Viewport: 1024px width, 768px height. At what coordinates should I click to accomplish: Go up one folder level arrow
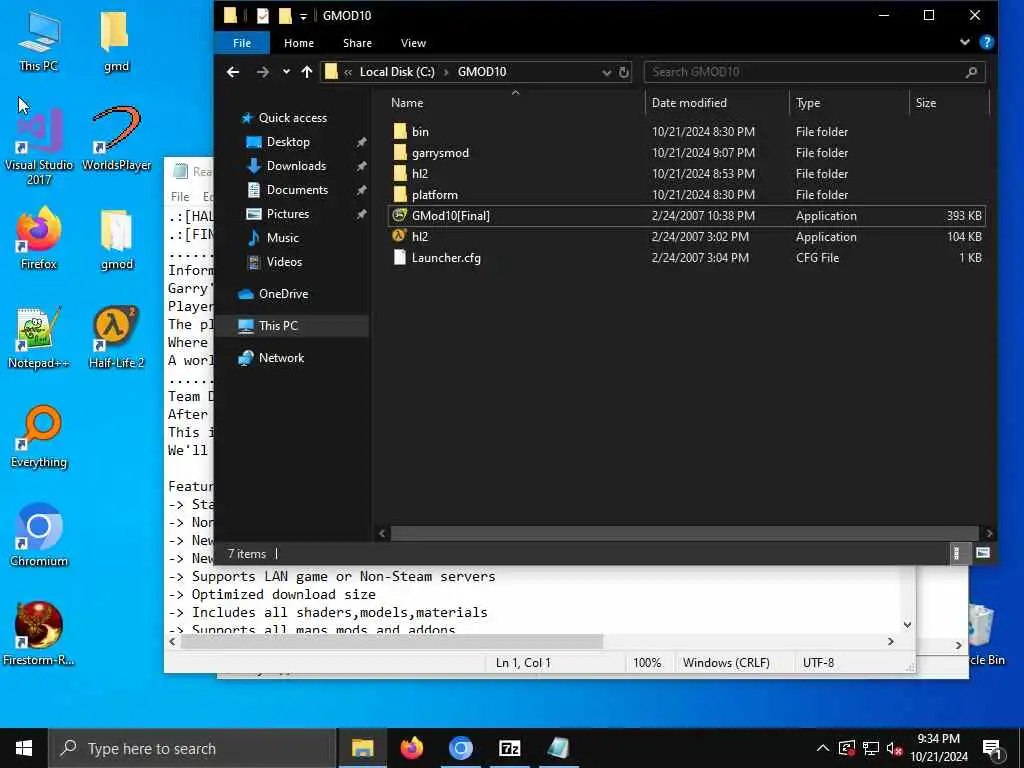[x=307, y=72]
